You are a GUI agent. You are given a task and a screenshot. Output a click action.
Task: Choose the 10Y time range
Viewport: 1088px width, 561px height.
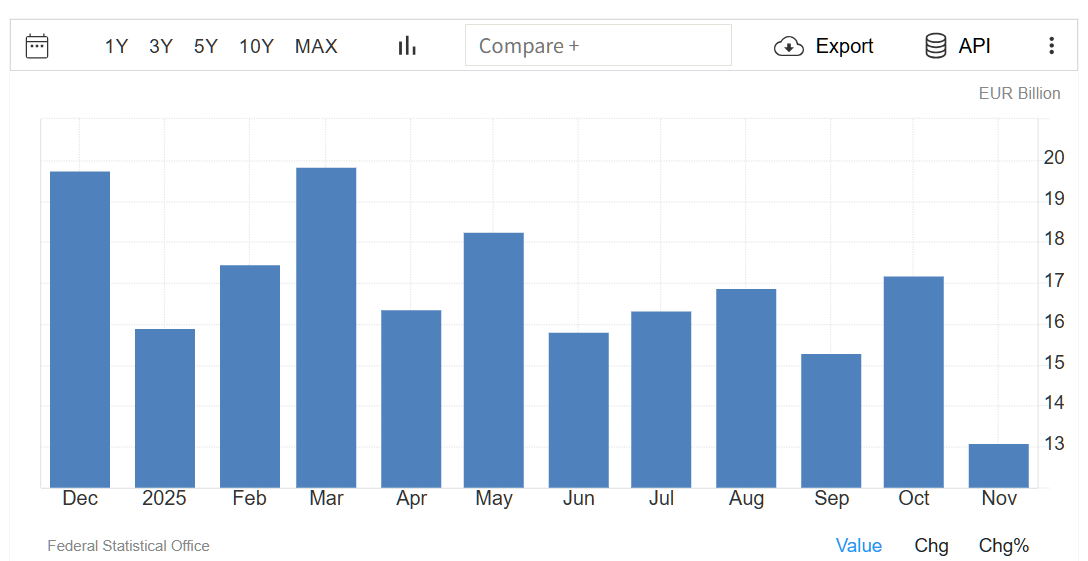256,46
